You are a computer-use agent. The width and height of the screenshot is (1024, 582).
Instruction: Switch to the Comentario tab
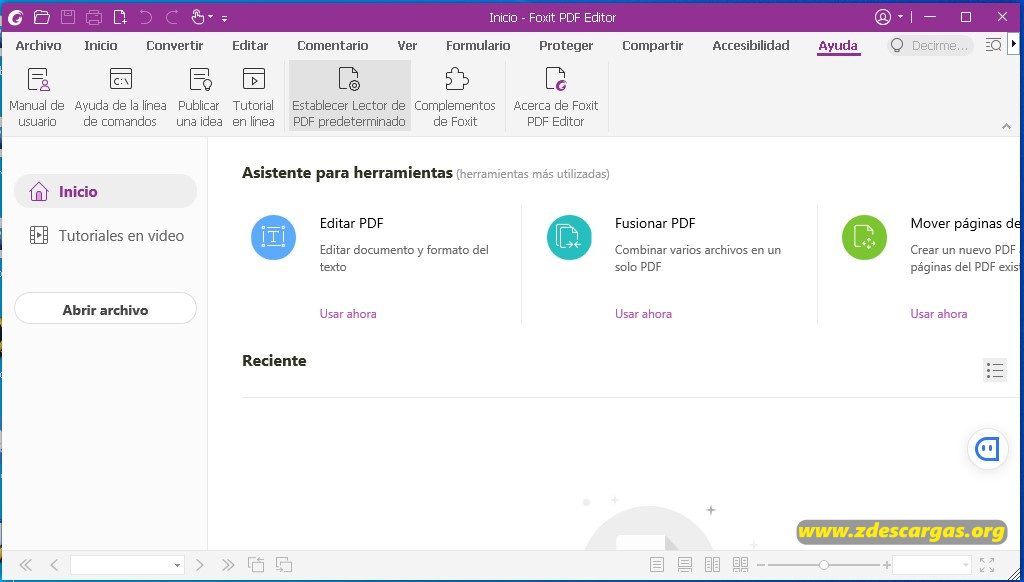point(332,46)
